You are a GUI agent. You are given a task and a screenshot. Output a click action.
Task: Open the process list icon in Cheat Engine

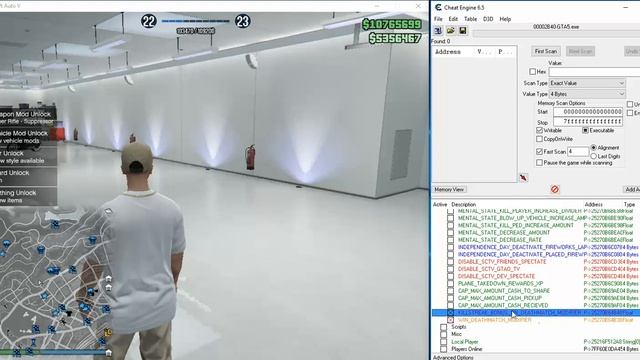point(438,31)
